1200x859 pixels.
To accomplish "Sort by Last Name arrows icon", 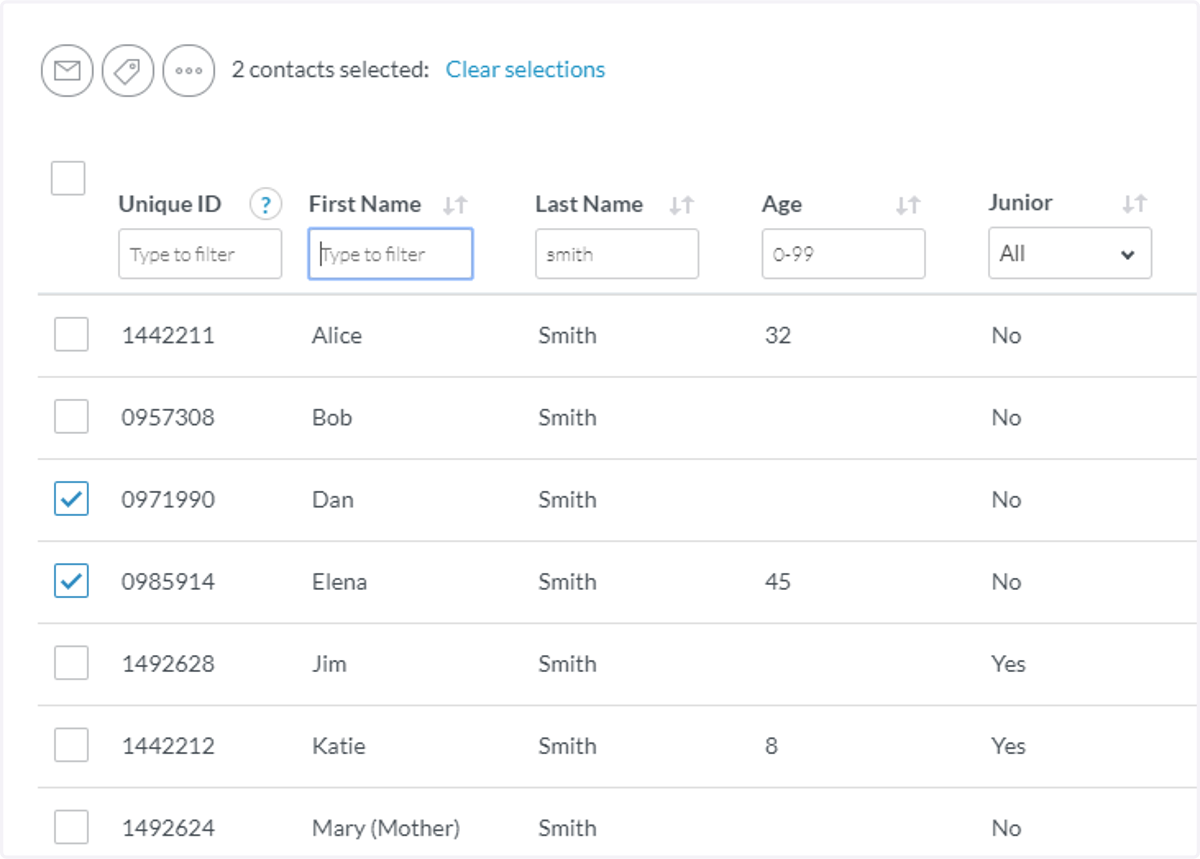I will (x=682, y=205).
